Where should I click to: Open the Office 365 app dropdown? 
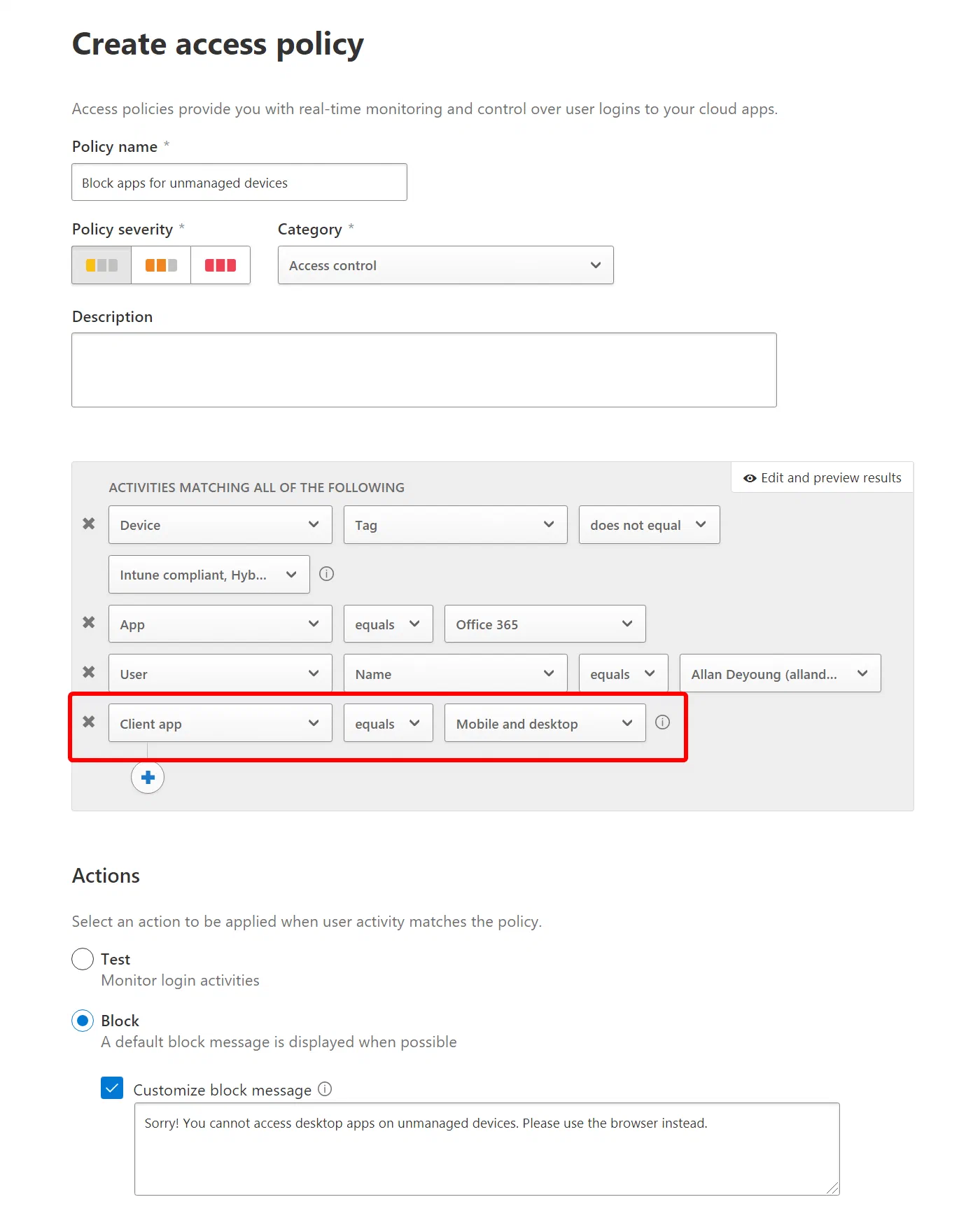[x=545, y=624]
